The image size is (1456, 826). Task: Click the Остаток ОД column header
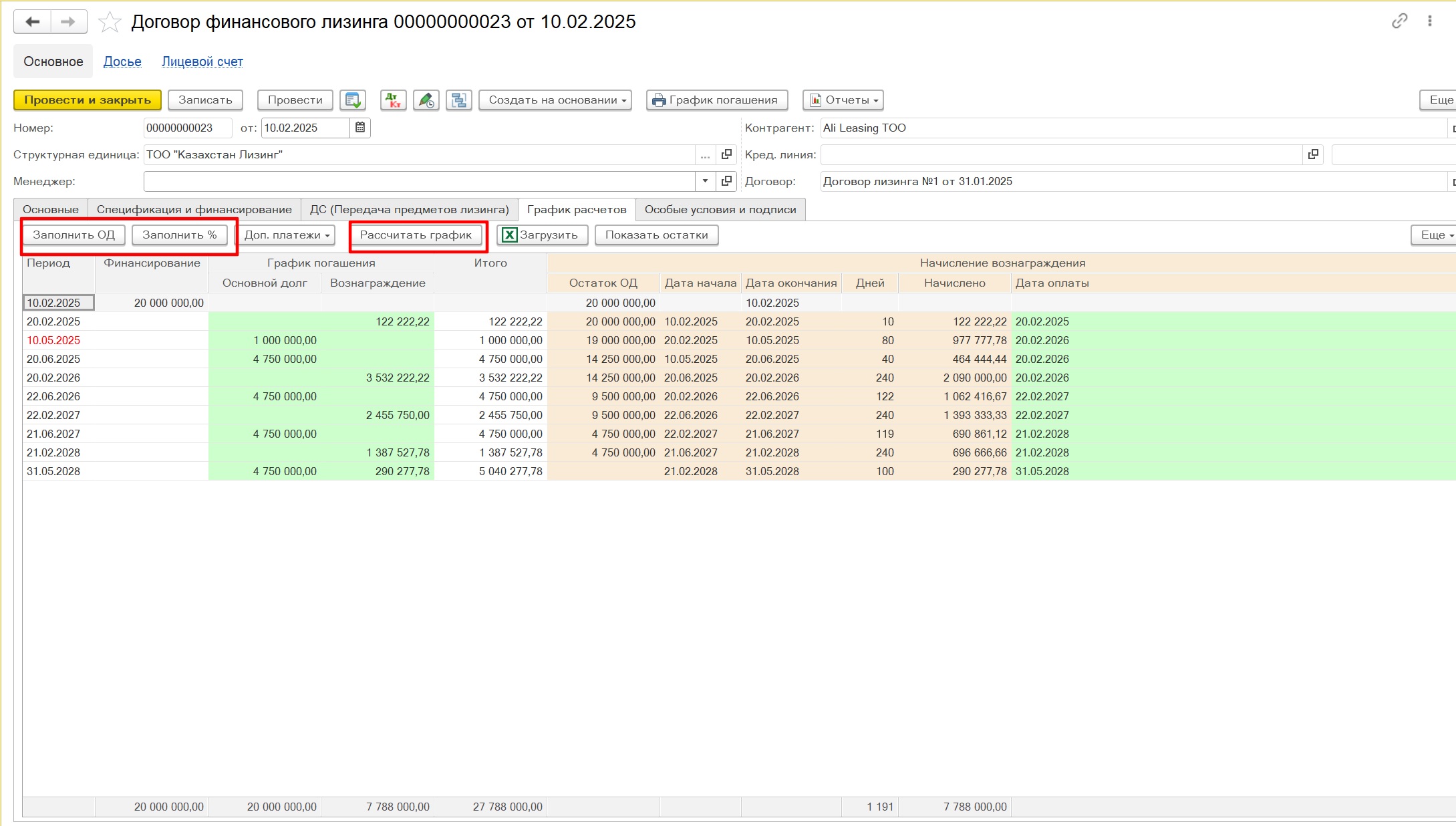pos(603,283)
